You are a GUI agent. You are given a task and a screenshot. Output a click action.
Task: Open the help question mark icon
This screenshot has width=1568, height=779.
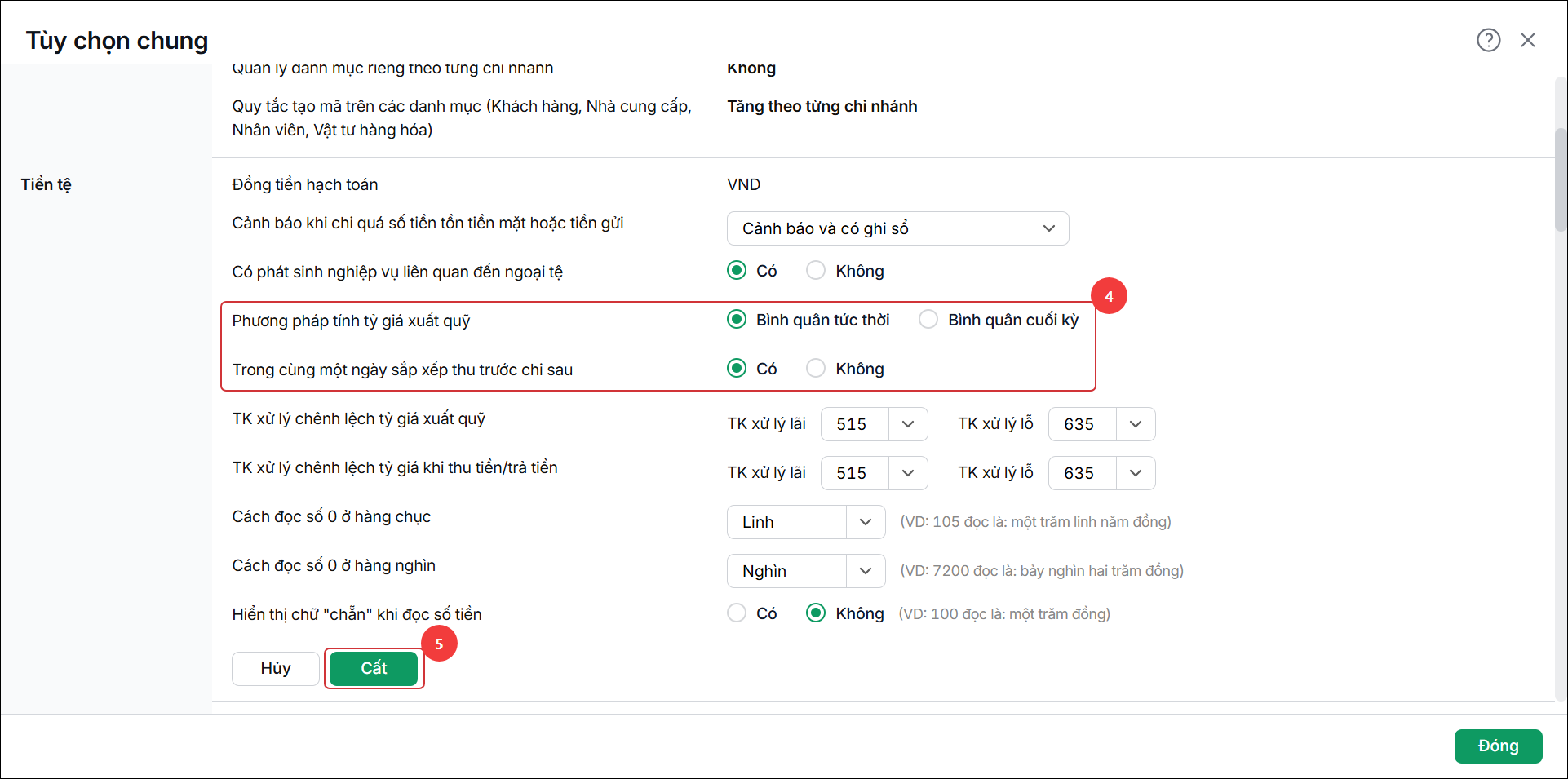point(1488,40)
